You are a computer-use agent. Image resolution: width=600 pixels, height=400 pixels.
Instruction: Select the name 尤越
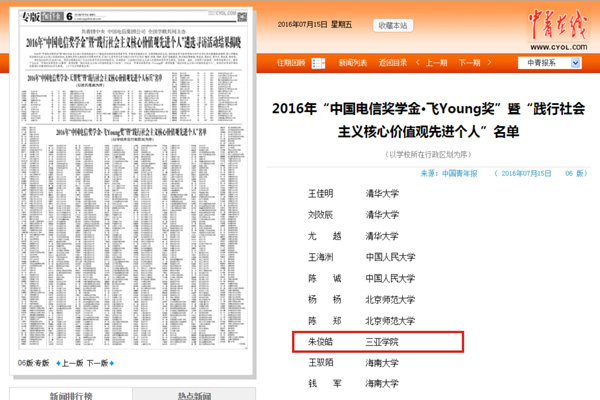(x=324, y=236)
